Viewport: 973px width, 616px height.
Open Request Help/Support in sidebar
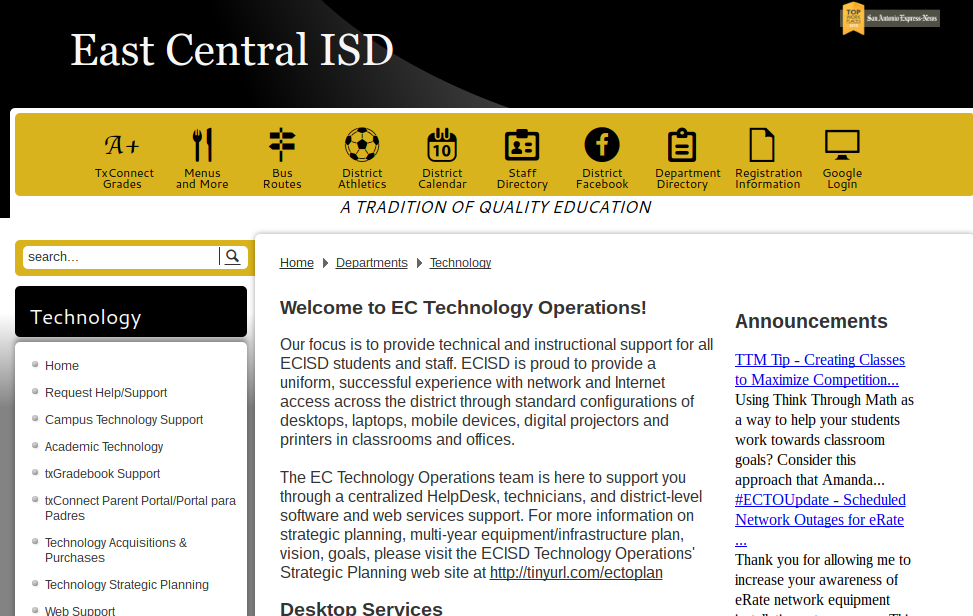(x=106, y=393)
